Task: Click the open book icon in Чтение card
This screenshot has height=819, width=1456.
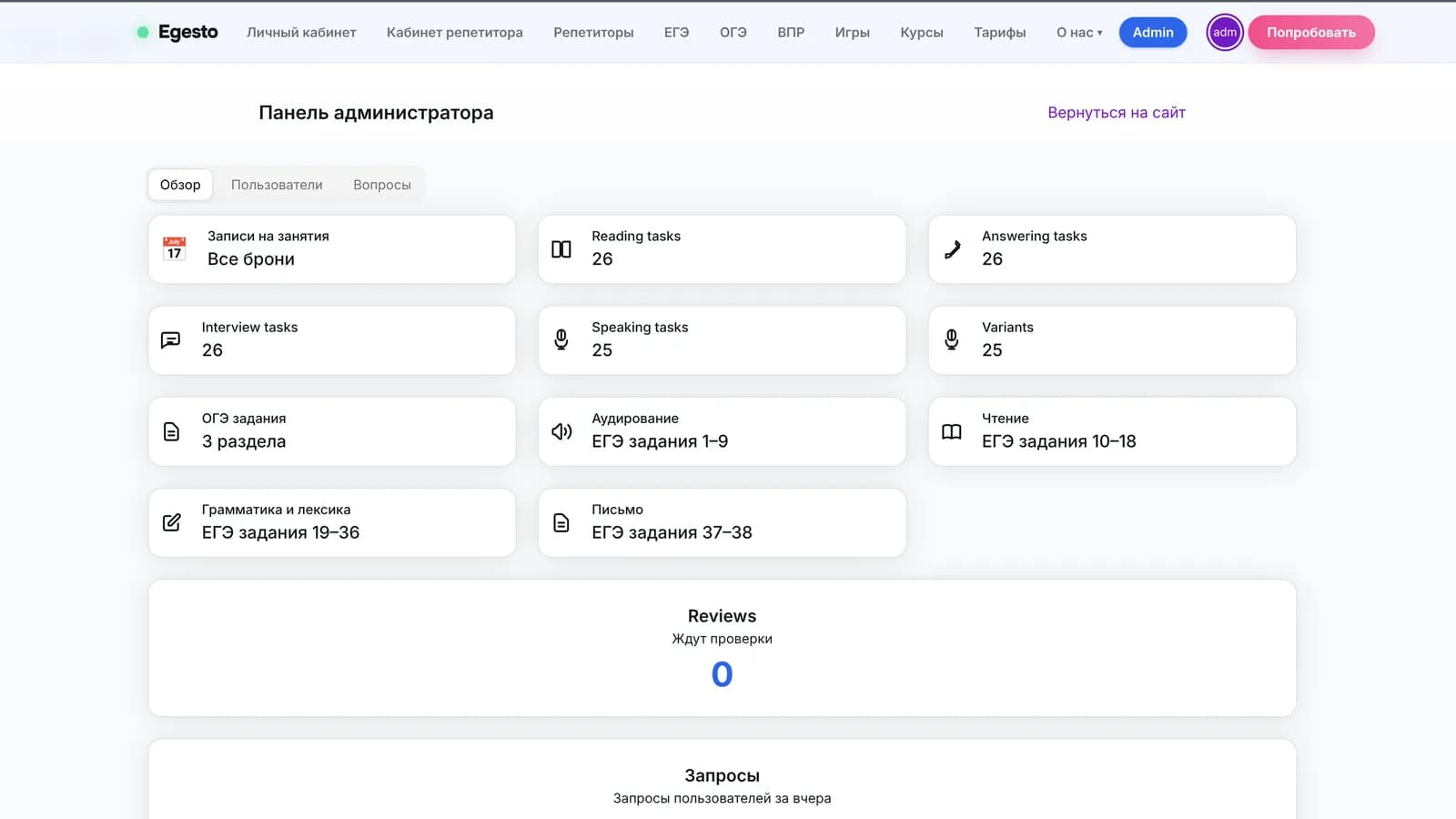Action: 952,431
